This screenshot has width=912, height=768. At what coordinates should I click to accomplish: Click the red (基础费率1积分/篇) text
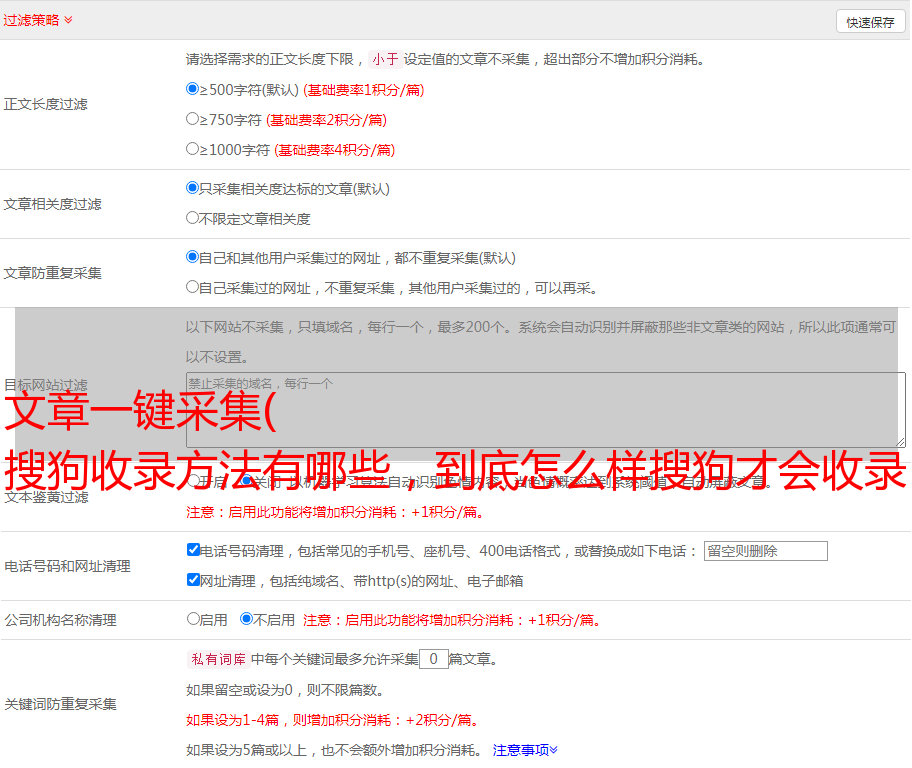(364, 90)
